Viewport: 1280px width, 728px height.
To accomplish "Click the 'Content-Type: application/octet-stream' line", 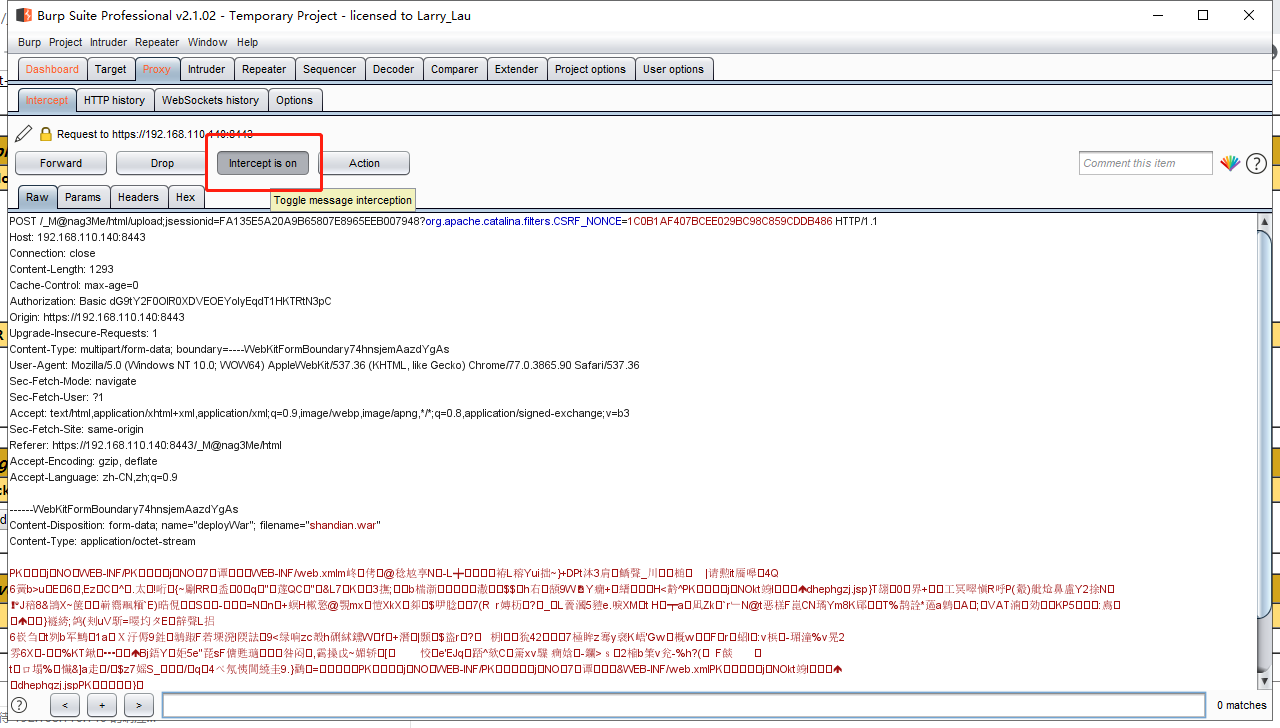I will tap(103, 541).
